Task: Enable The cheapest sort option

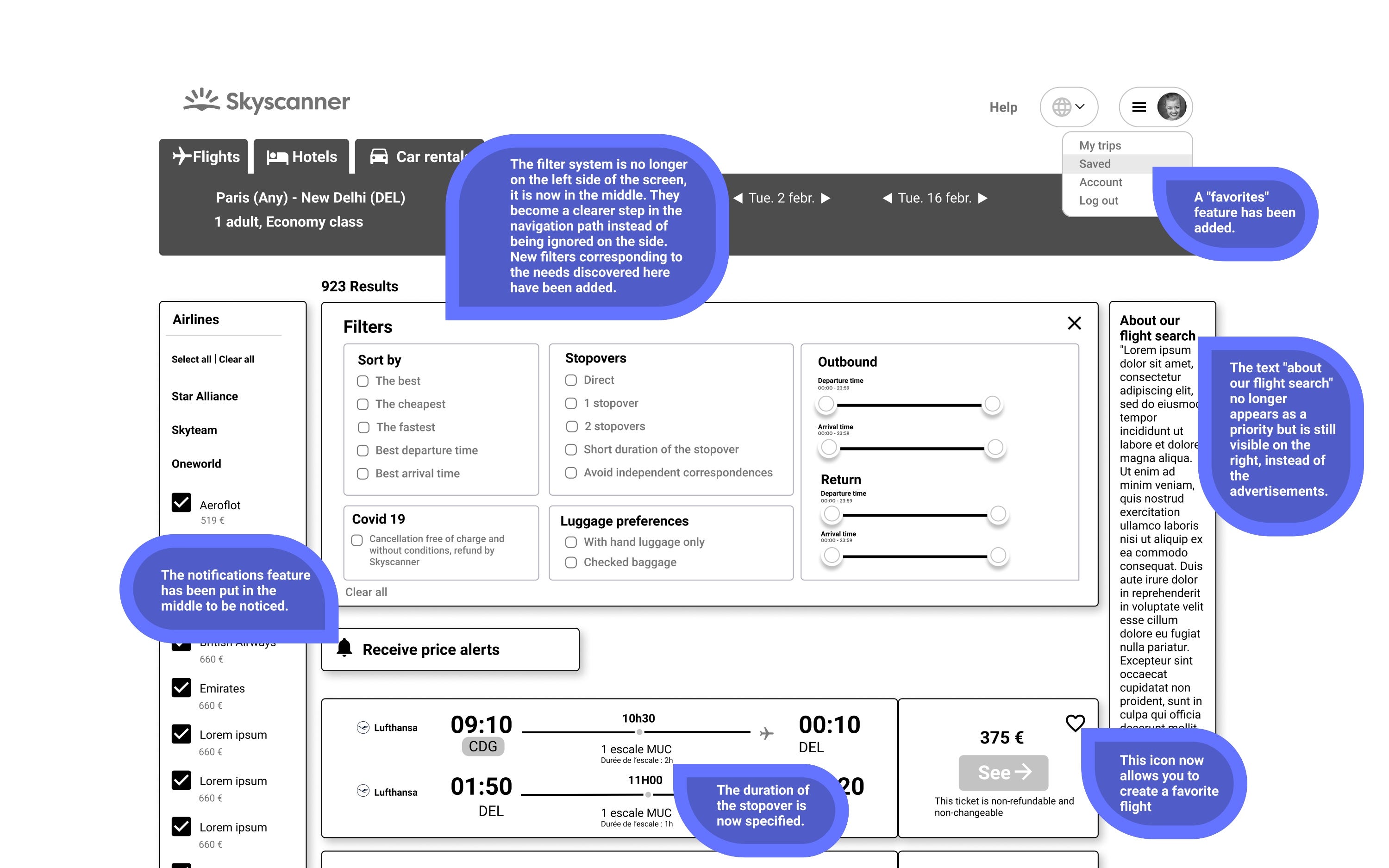Action: click(x=363, y=404)
